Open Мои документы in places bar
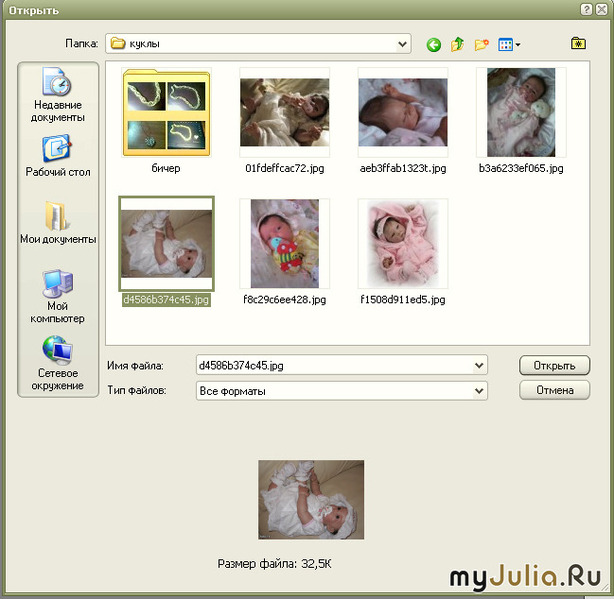This screenshot has width=614, height=599. pyautogui.click(x=58, y=223)
